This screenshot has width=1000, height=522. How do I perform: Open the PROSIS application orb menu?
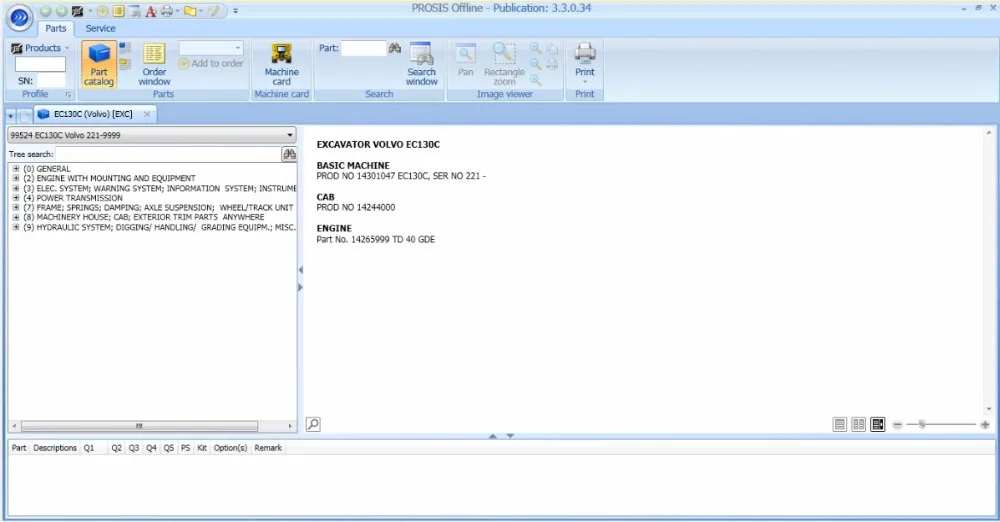pyautogui.click(x=19, y=17)
